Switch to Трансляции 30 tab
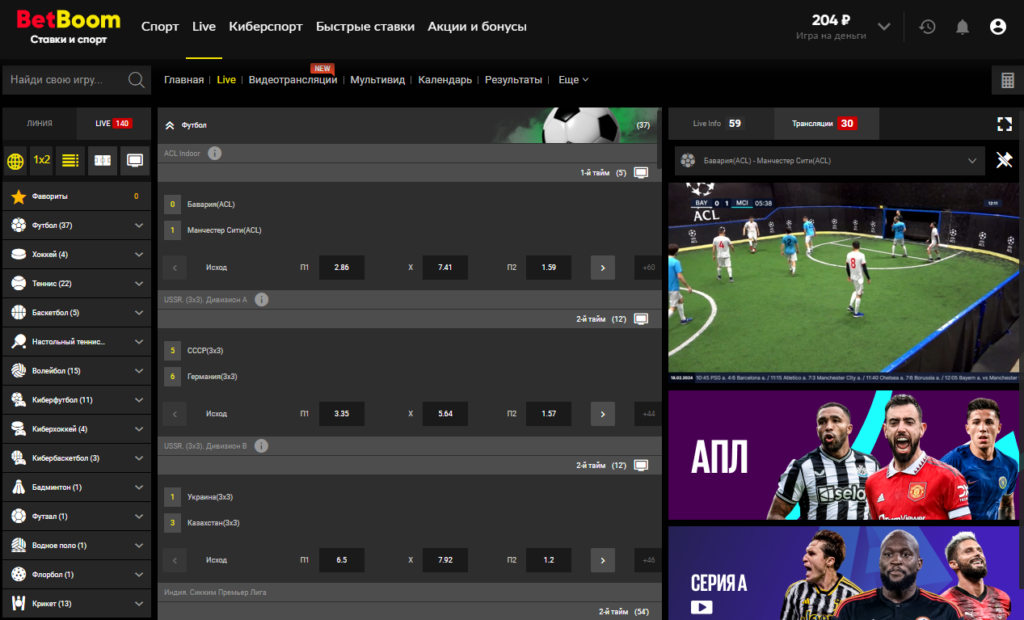1024x620 pixels. (826, 123)
